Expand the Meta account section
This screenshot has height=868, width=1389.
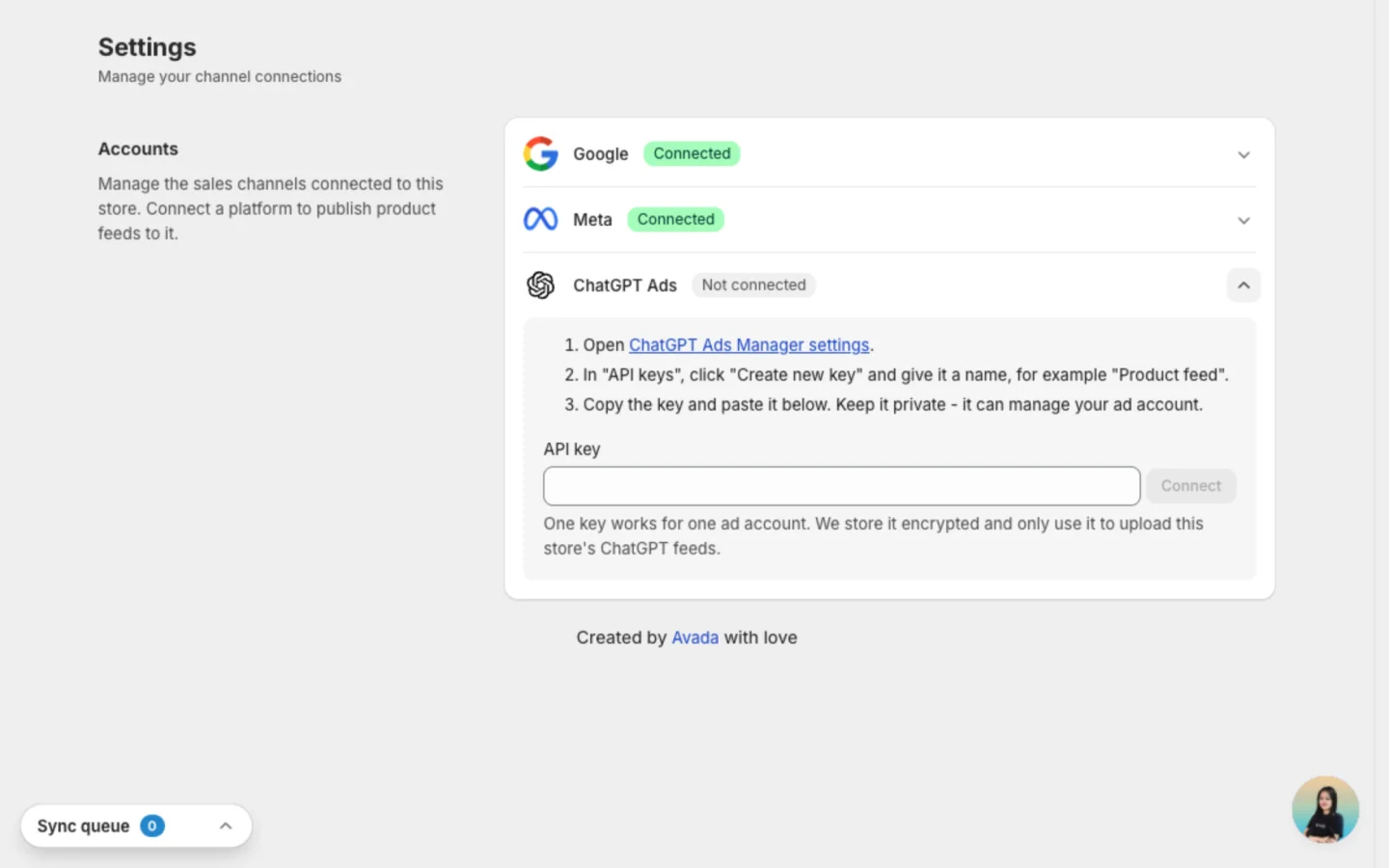tap(1243, 220)
